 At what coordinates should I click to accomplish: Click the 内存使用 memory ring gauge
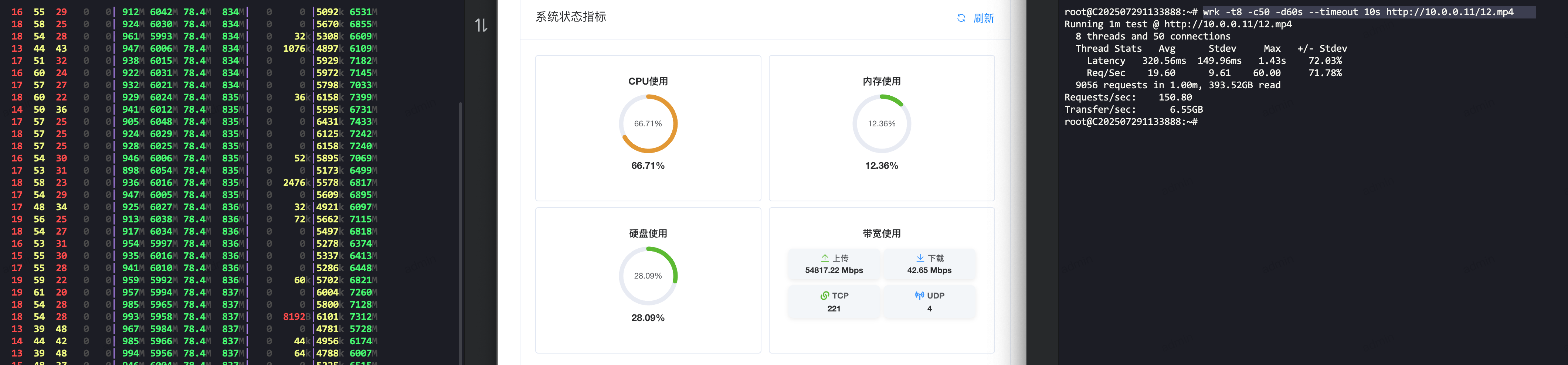(881, 123)
